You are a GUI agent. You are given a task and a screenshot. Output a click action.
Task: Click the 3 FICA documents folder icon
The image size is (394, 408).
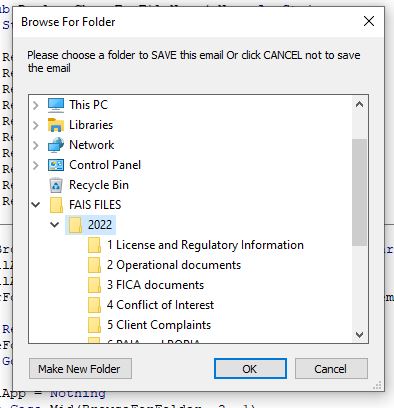click(x=94, y=285)
